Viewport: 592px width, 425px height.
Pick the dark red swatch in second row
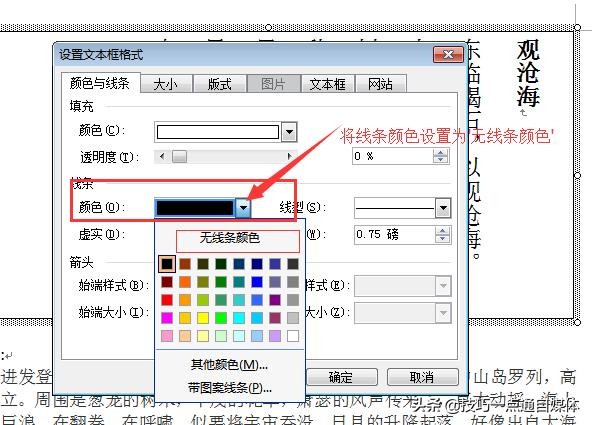coord(167,282)
